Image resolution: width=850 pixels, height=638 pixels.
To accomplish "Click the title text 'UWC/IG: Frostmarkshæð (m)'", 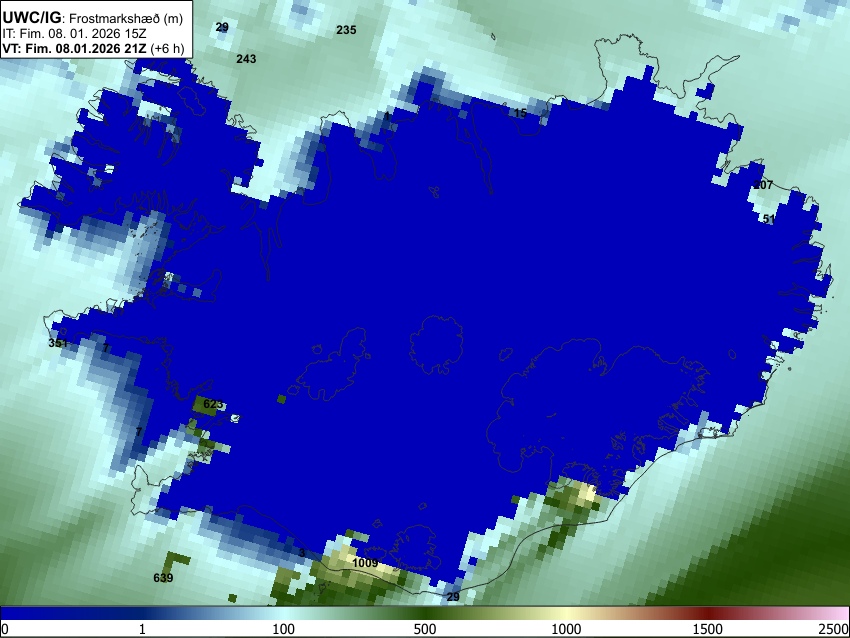I will 93,18.
